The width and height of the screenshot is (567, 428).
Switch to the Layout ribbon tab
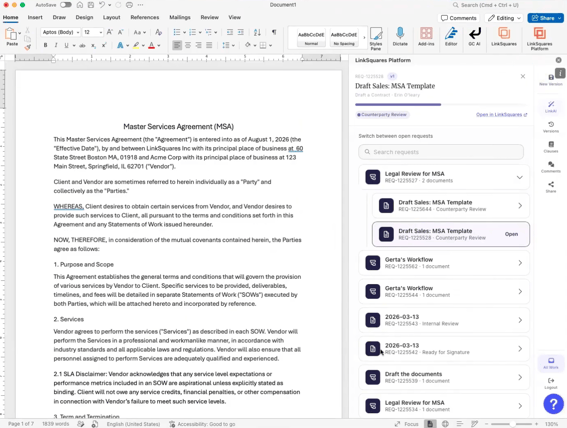click(111, 17)
